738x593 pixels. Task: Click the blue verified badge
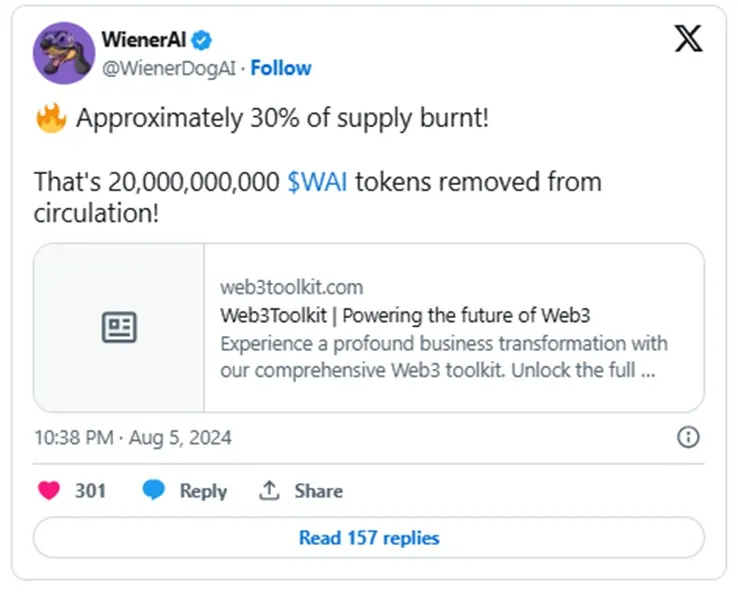point(203,40)
